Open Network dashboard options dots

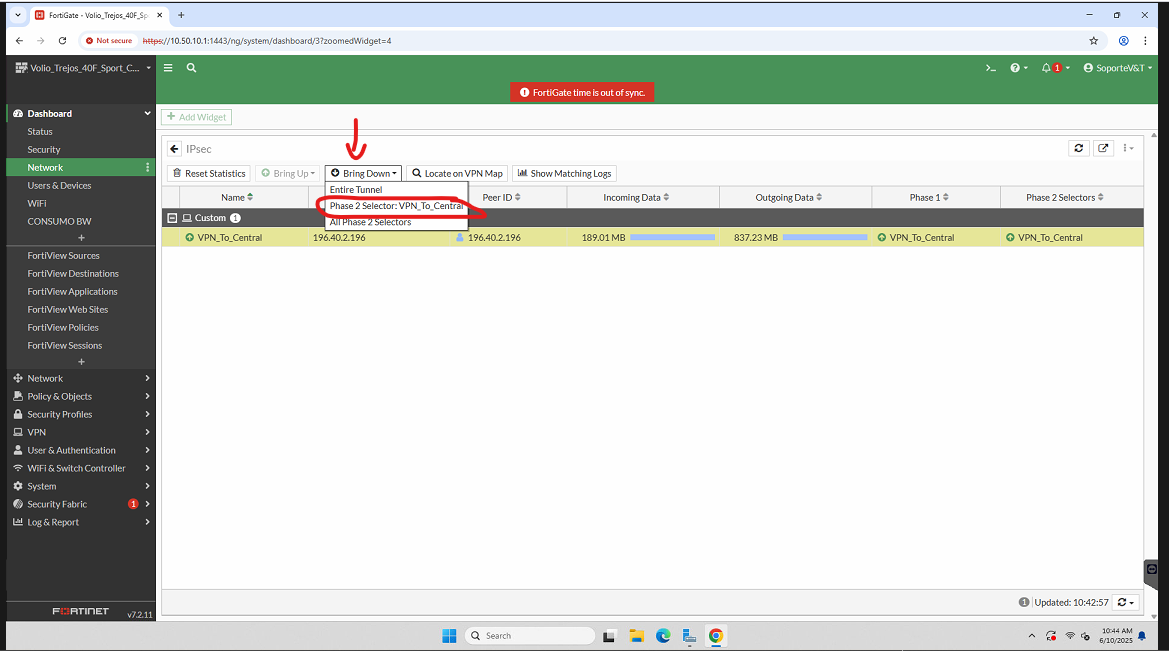click(x=148, y=168)
